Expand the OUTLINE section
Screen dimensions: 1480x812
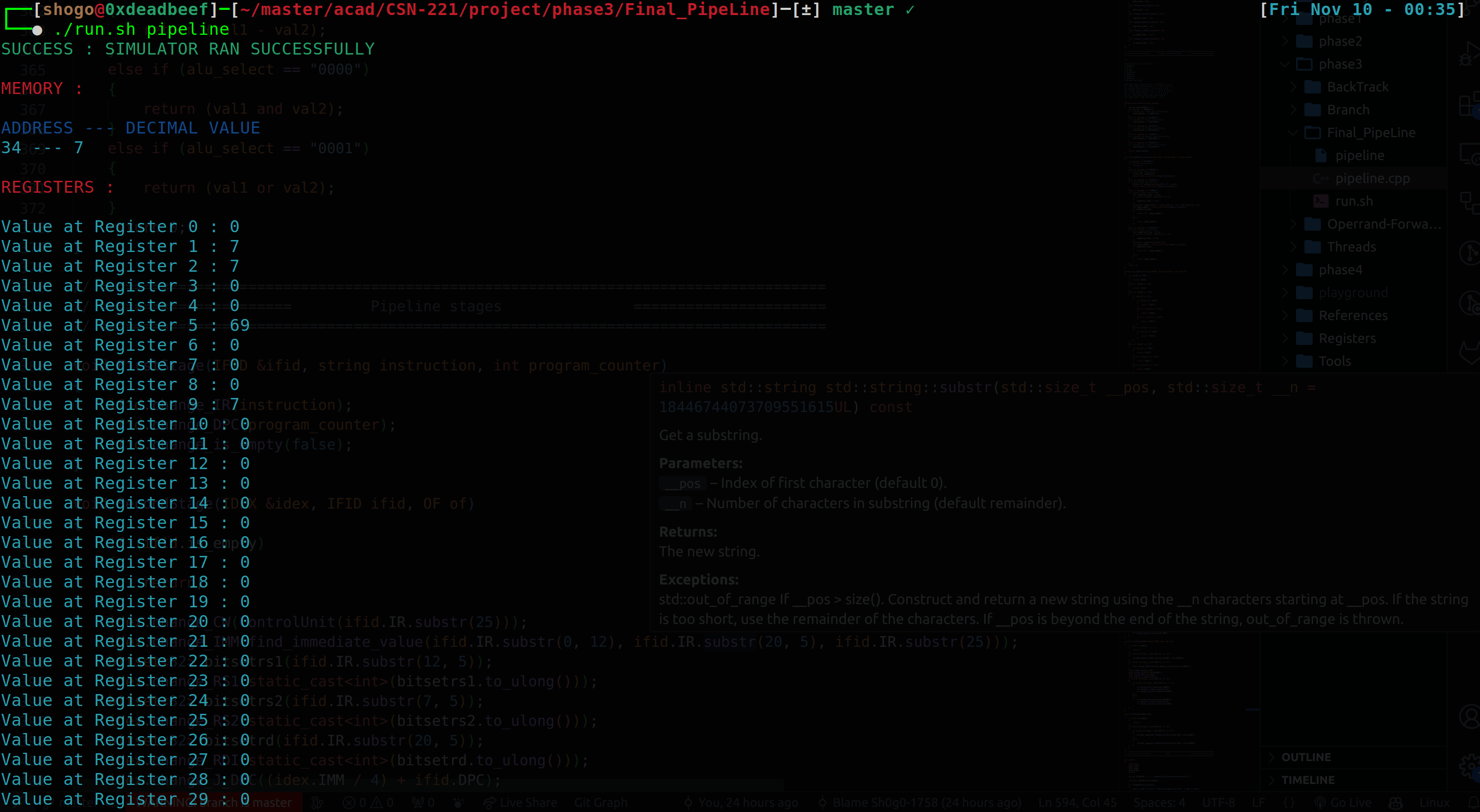tap(1304, 757)
